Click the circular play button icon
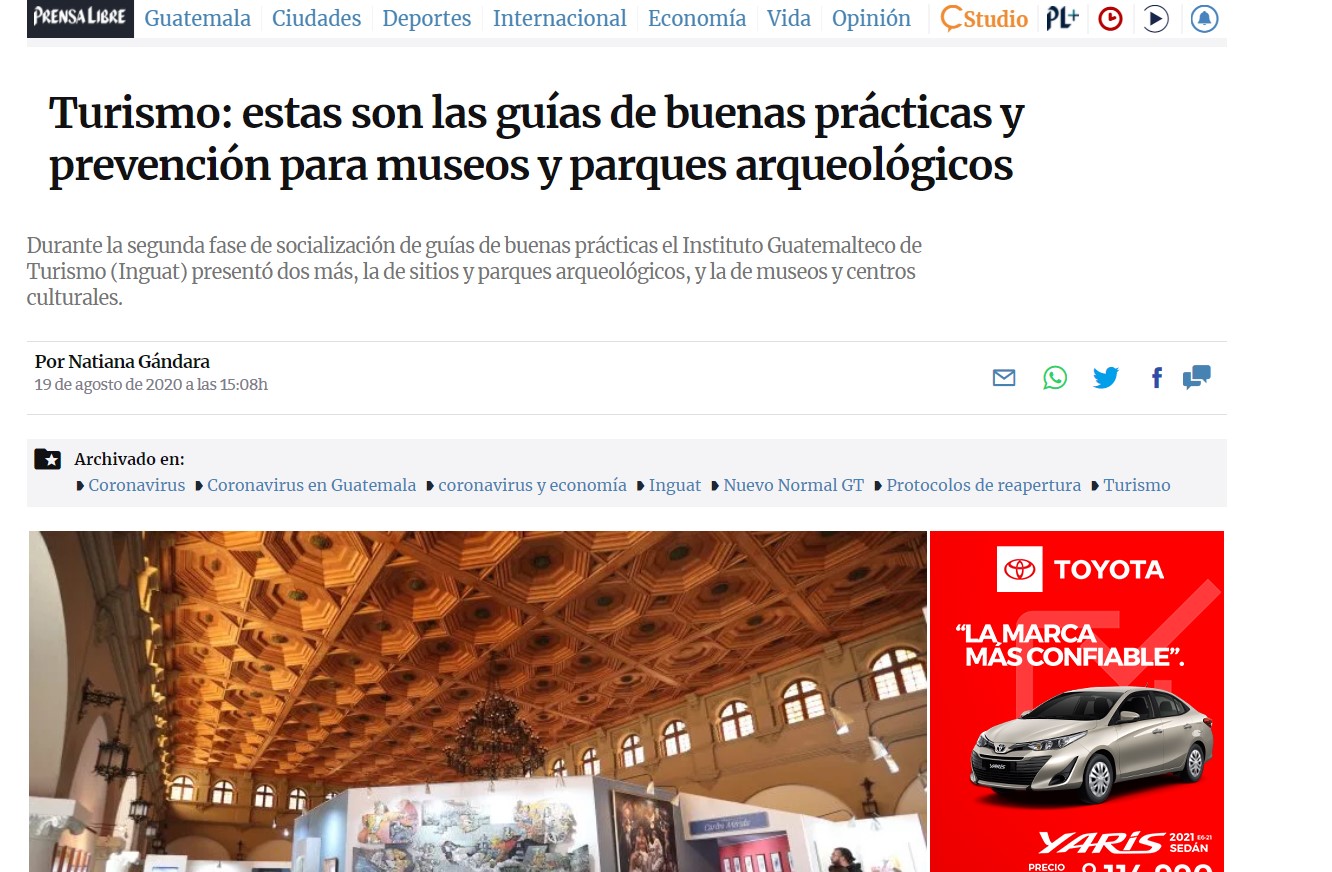1332x872 pixels. click(x=1156, y=19)
